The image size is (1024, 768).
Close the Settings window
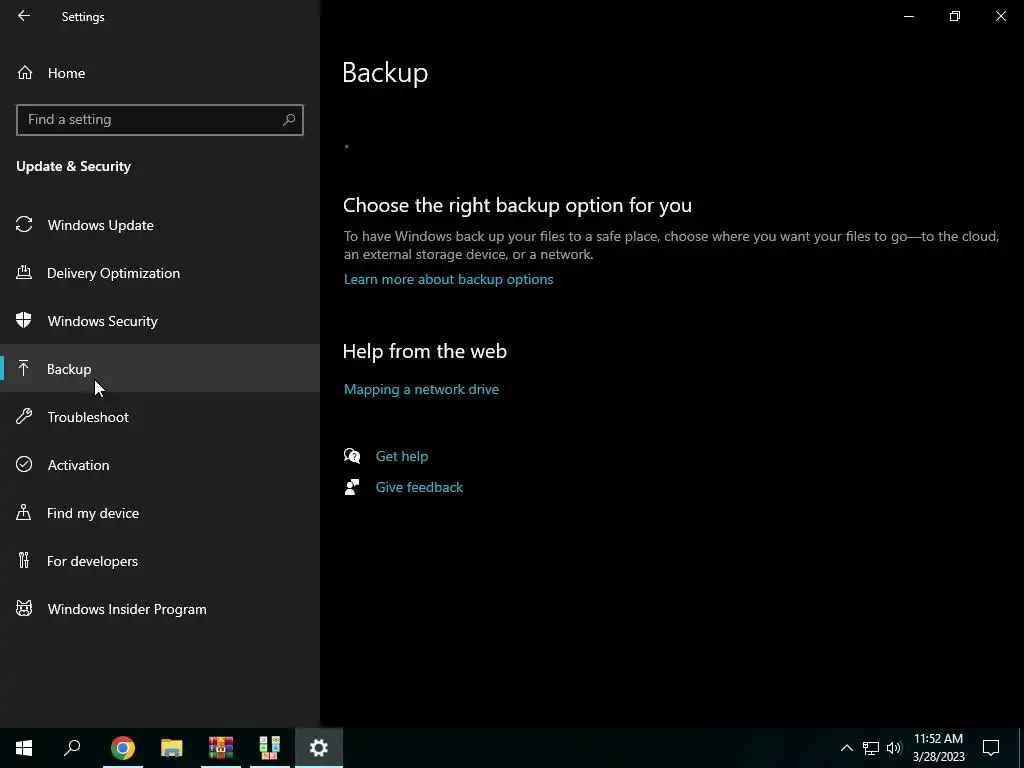coord(1000,16)
